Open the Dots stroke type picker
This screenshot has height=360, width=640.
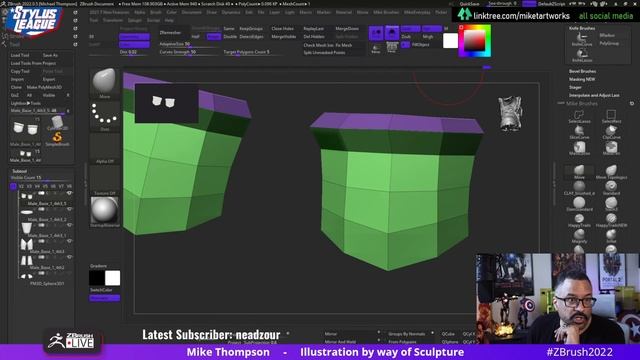point(104,116)
